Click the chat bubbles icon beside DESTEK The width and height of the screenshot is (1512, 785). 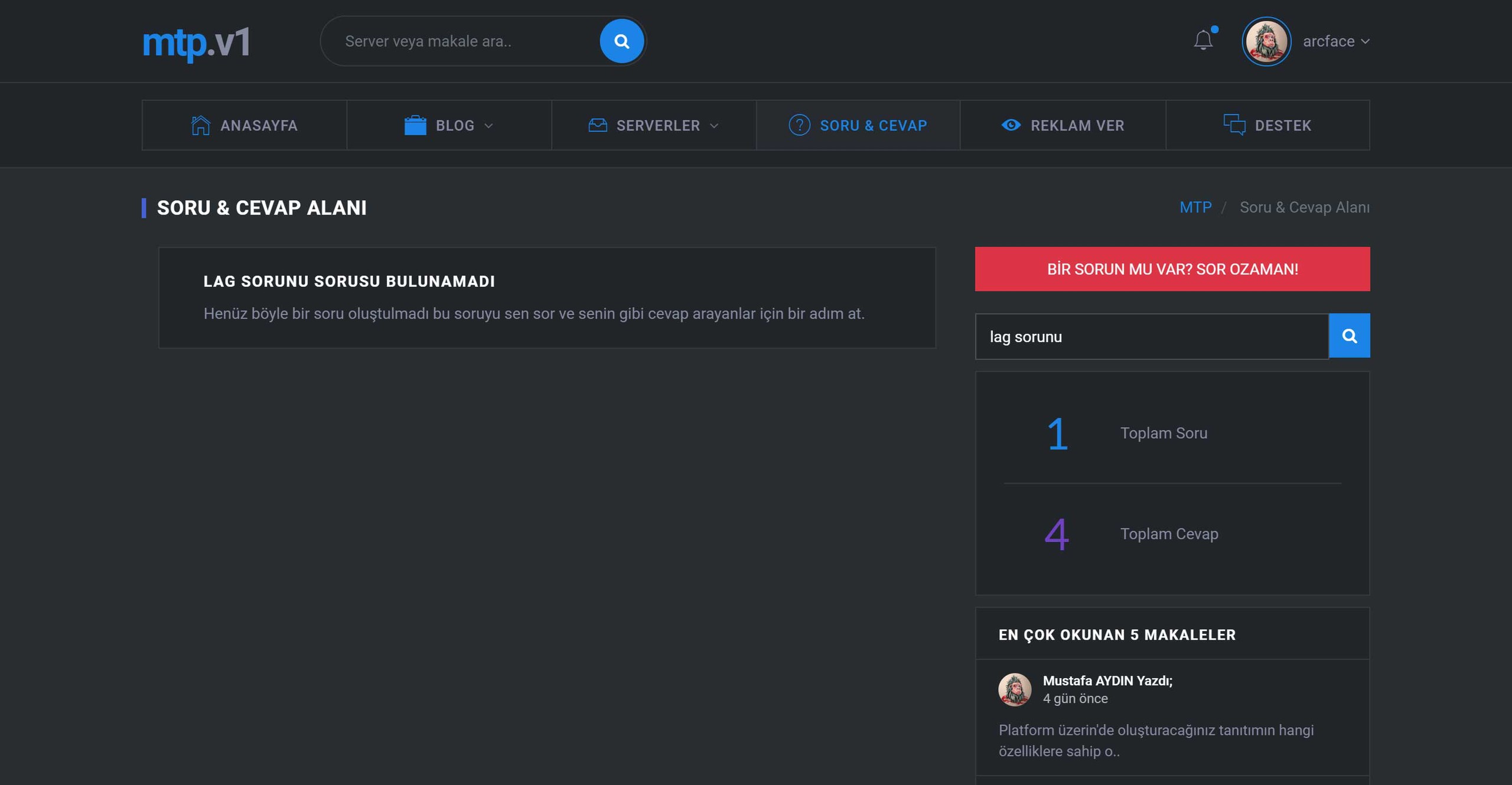pos(1234,125)
